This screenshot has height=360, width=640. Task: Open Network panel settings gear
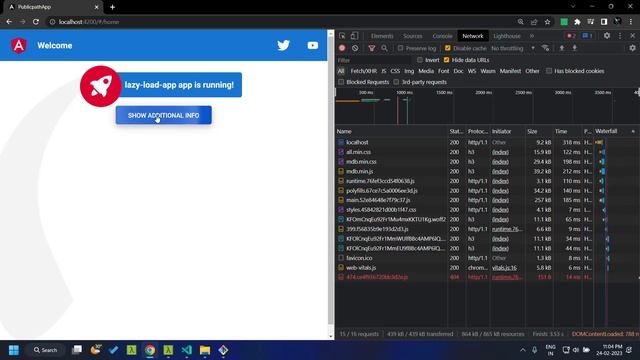tap(632, 48)
